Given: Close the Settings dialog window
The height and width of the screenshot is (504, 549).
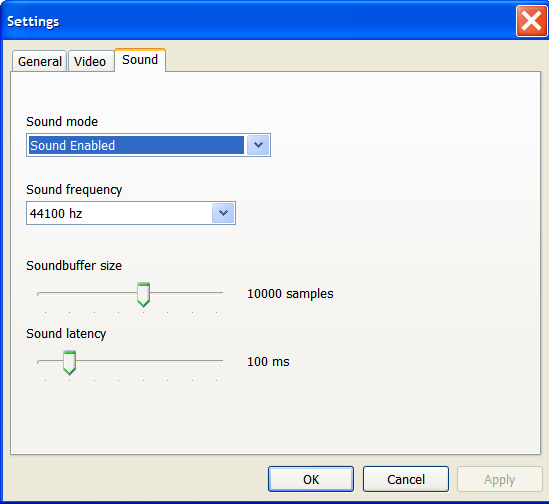Looking at the screenshot, I should coord(531,21).
